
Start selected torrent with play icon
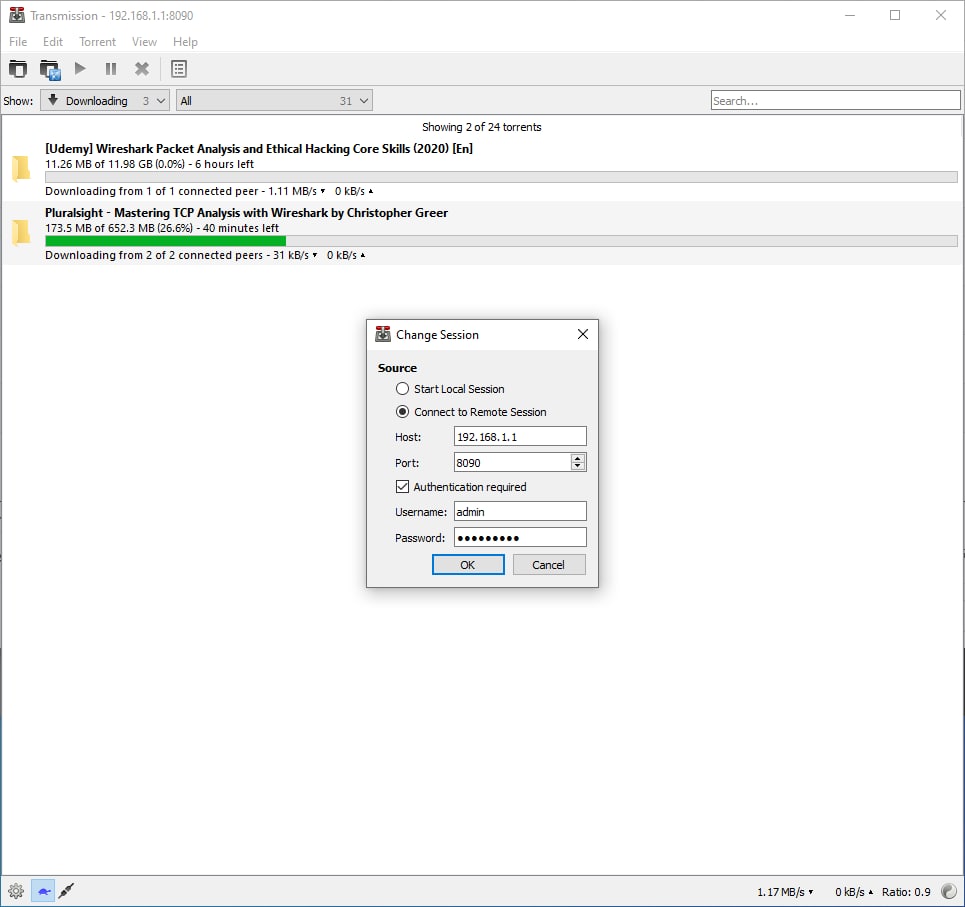(80, 68)
